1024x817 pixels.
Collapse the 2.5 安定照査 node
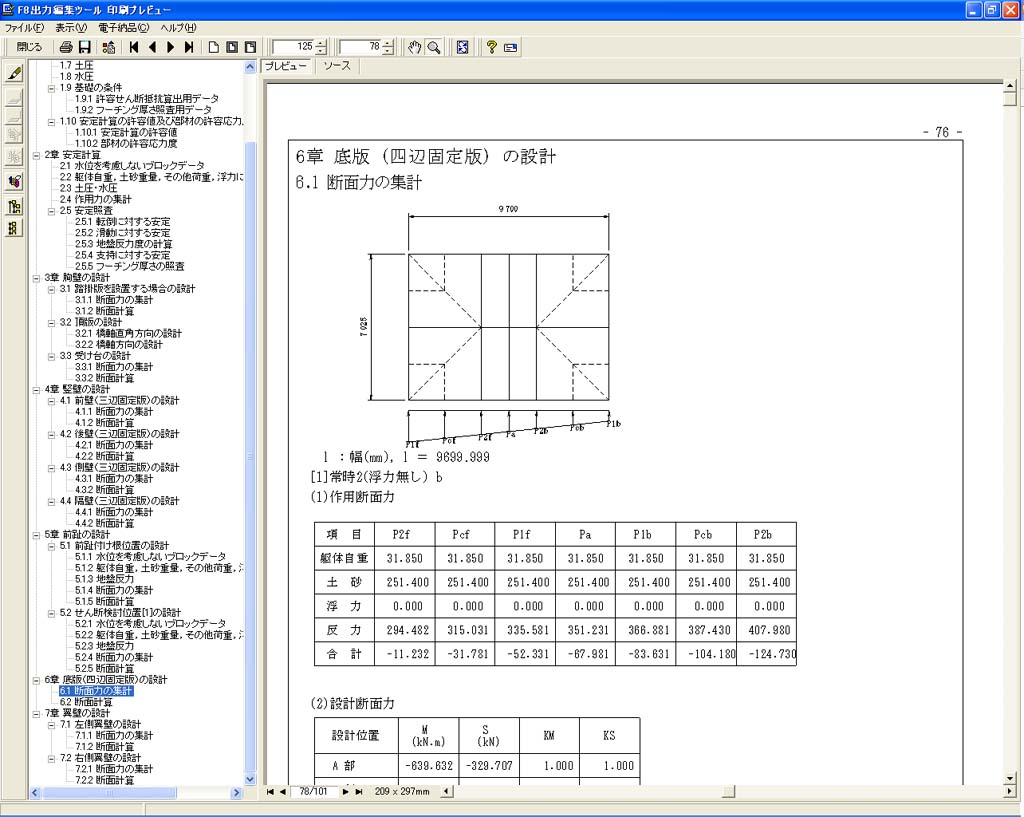[x=52, y=211]
